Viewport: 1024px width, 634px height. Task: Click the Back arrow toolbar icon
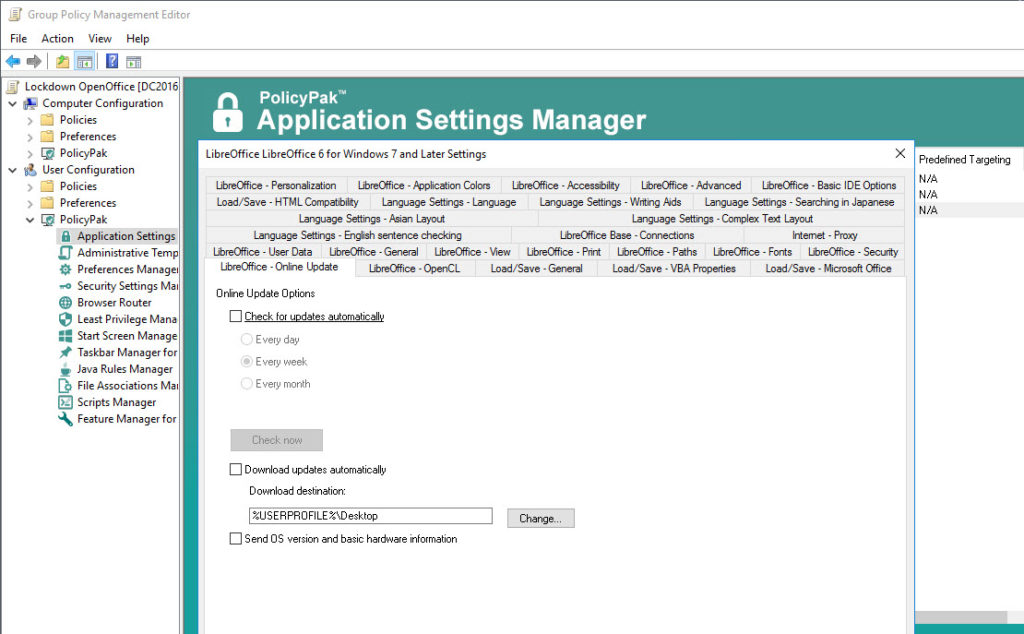(13, 61)
